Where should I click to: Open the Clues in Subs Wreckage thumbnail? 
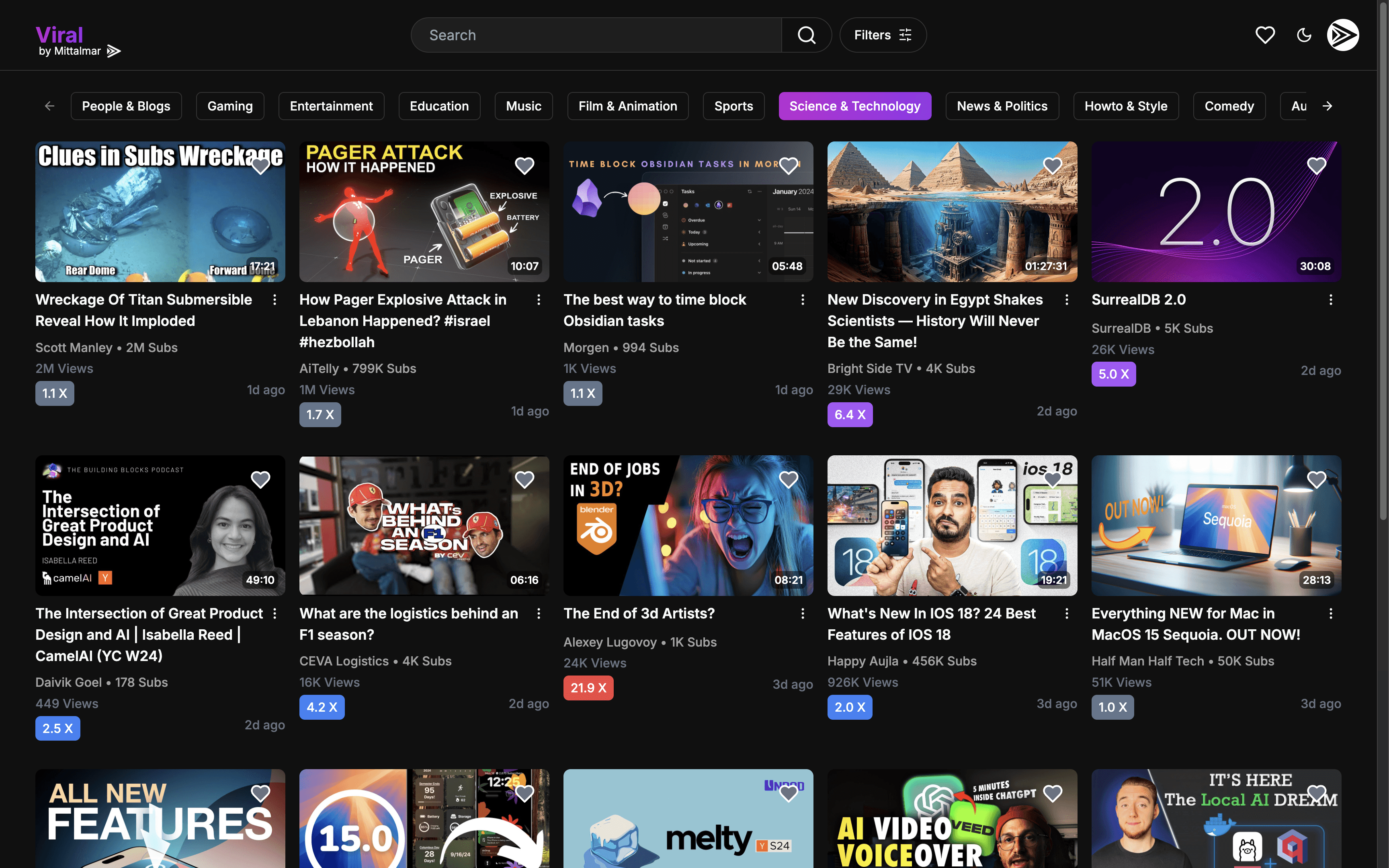pos(160,212)
